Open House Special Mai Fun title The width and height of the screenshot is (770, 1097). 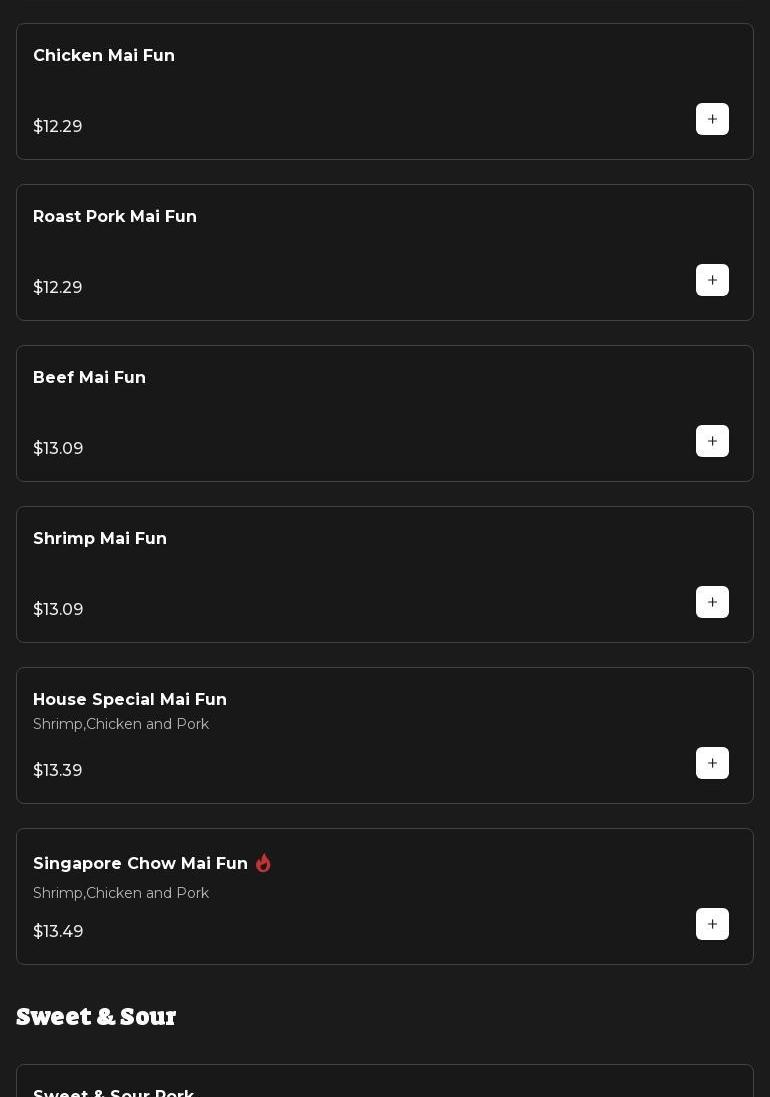(x=130, y=700)
